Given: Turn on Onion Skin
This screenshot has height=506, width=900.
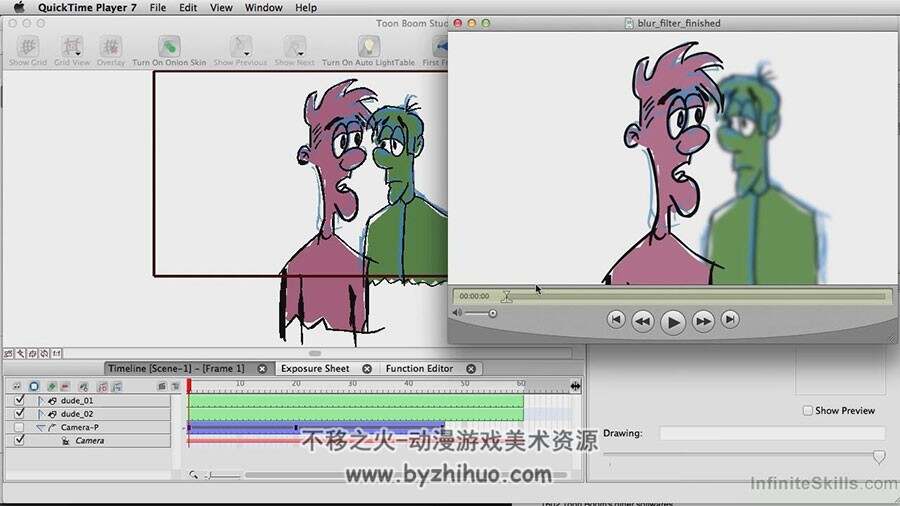Looking at the screenshot, I should [x=169, y=50].
